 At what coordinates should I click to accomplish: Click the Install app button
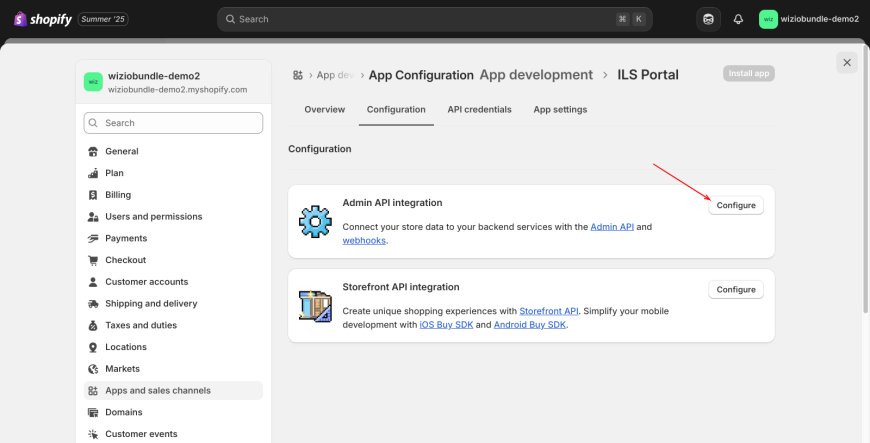(748, 73)
